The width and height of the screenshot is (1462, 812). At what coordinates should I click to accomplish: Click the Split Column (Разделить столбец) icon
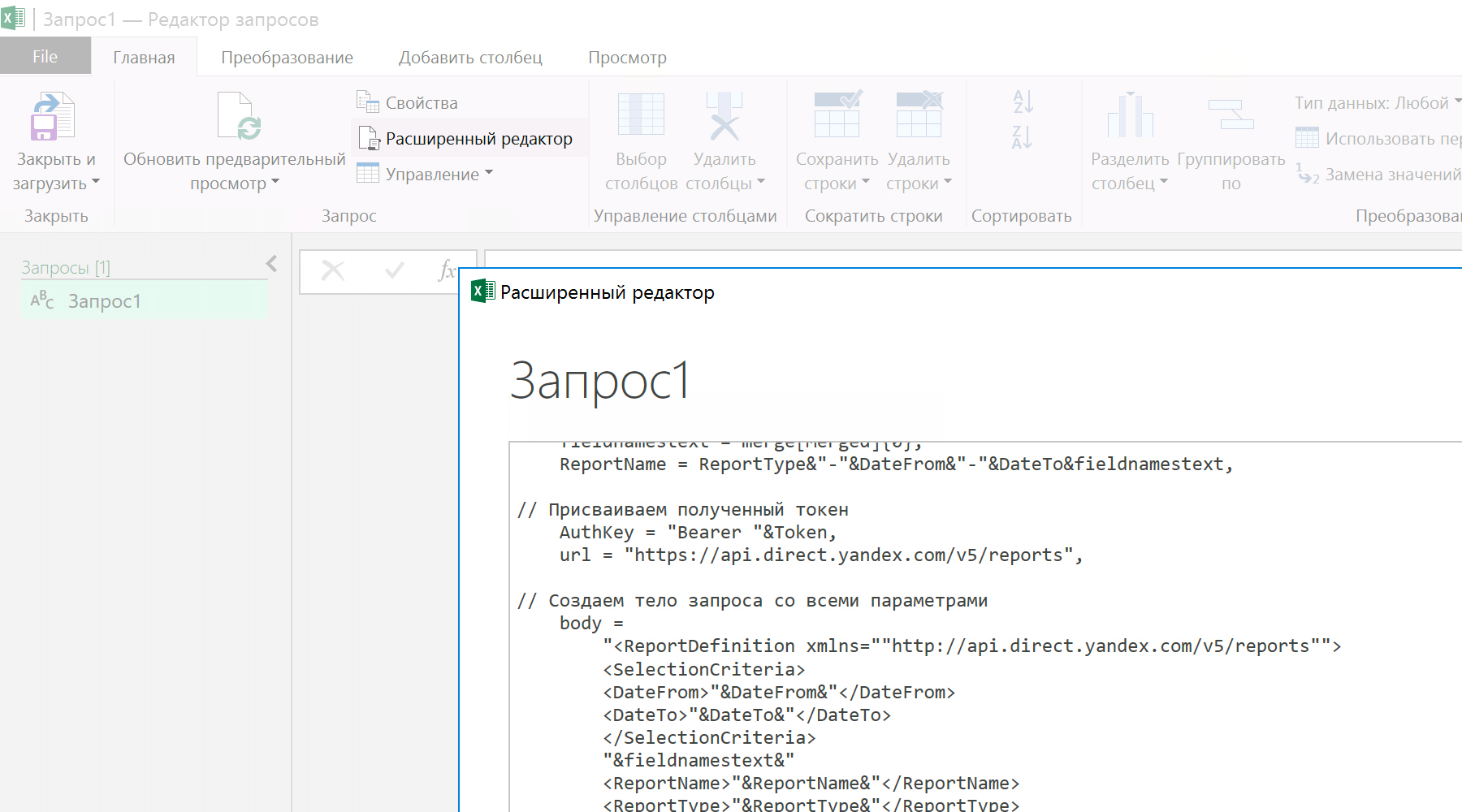(1131, 114)
